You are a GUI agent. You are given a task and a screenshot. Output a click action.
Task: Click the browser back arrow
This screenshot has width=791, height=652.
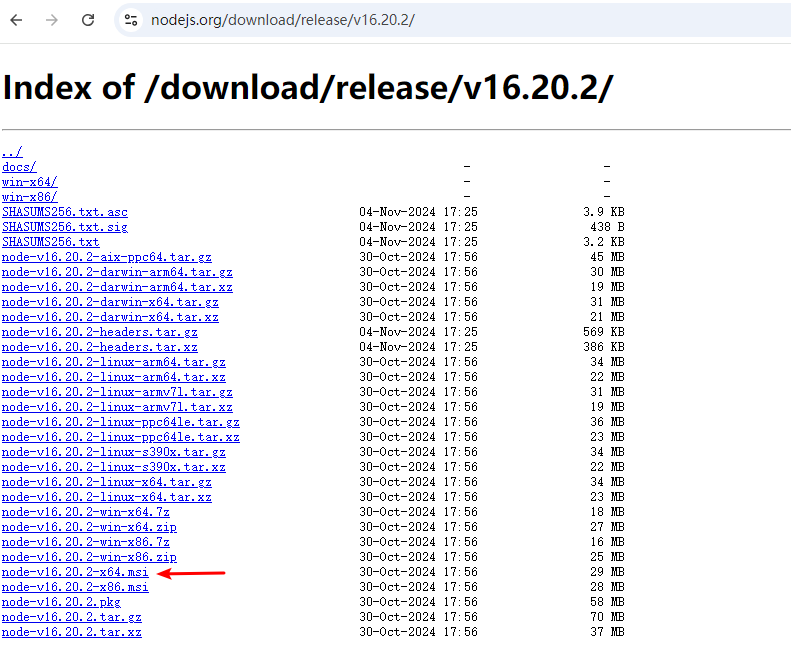[x=17, y=20]
